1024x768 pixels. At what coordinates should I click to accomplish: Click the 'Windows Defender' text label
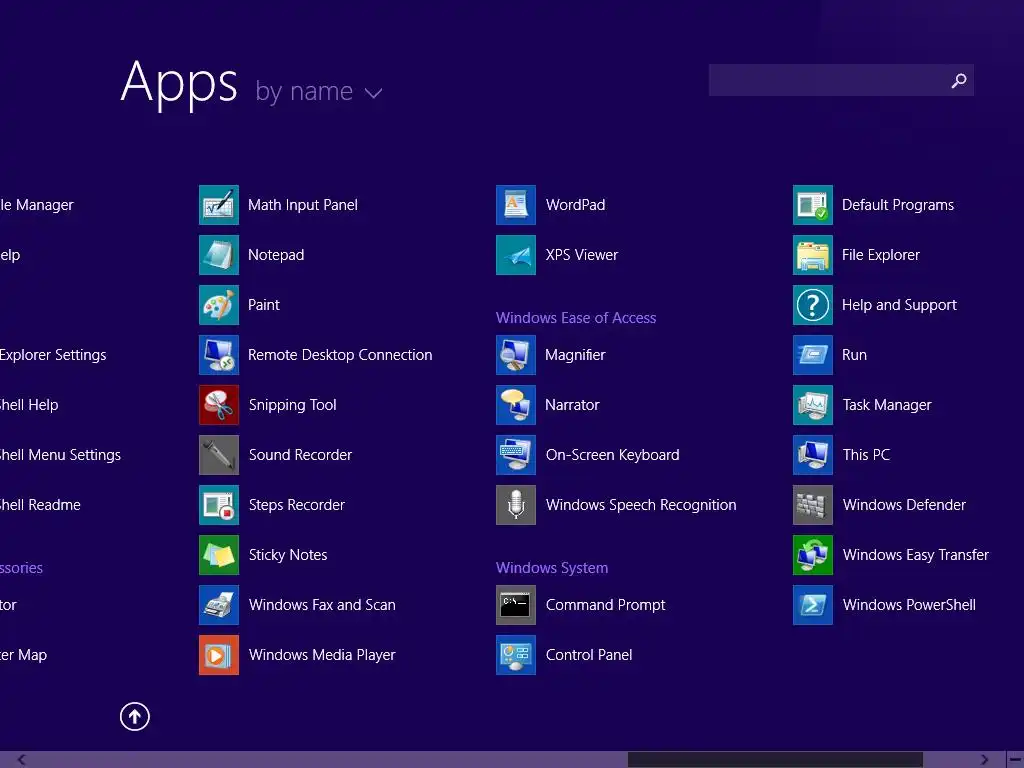[904, 505]
